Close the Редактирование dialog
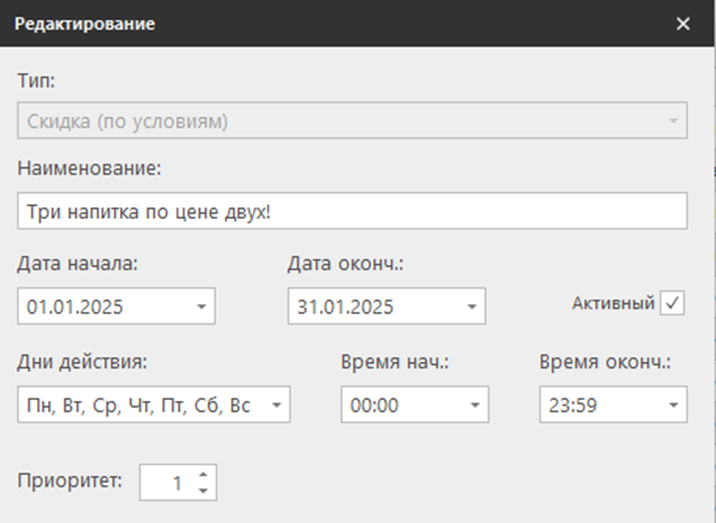Screen dimensions: 716x523 [x=683, y=24]
